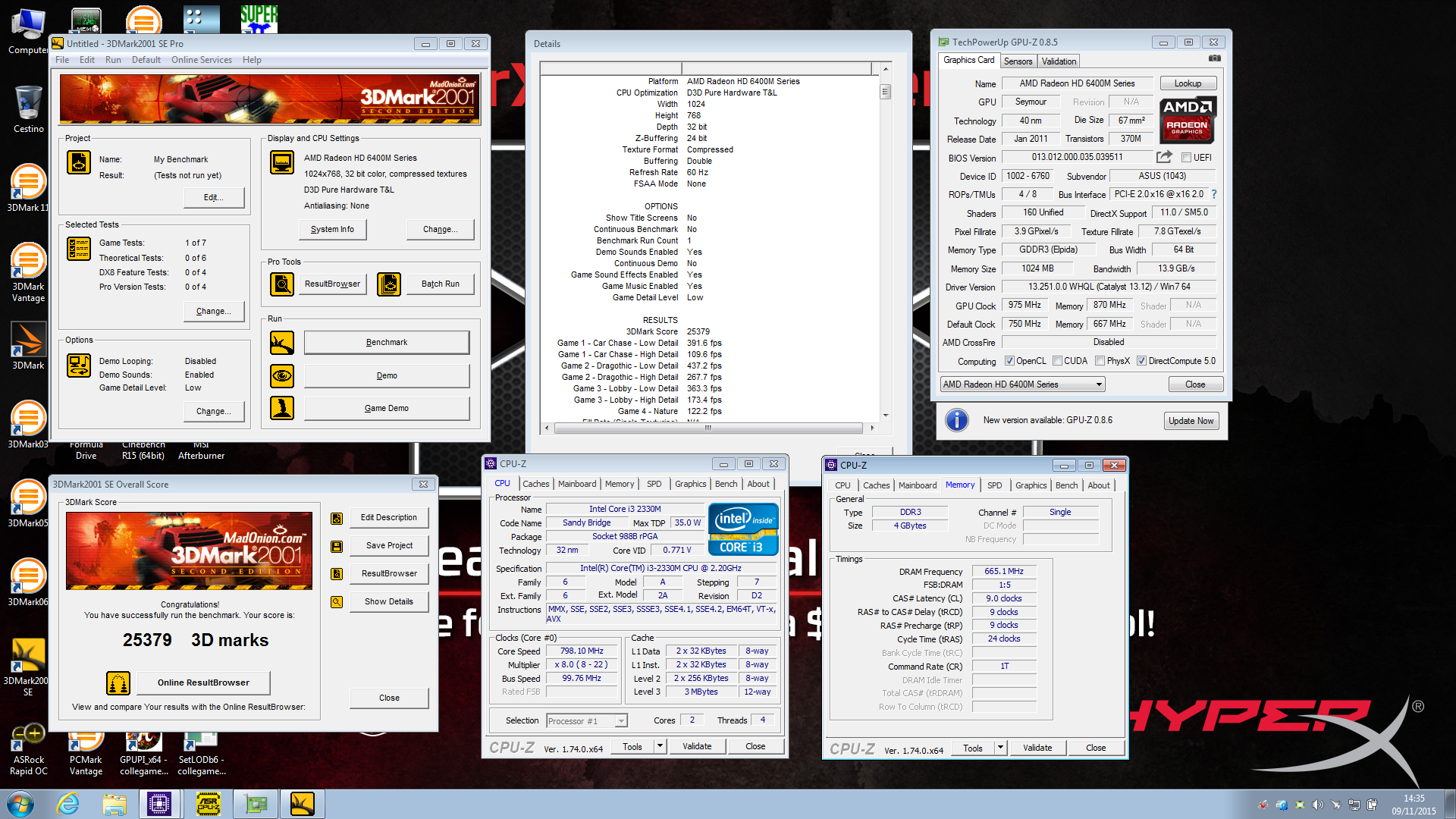This screenshot has width=1456, height=819.
Task: Open the CPU-Z taskbar icon
Action: click(159, 804)
